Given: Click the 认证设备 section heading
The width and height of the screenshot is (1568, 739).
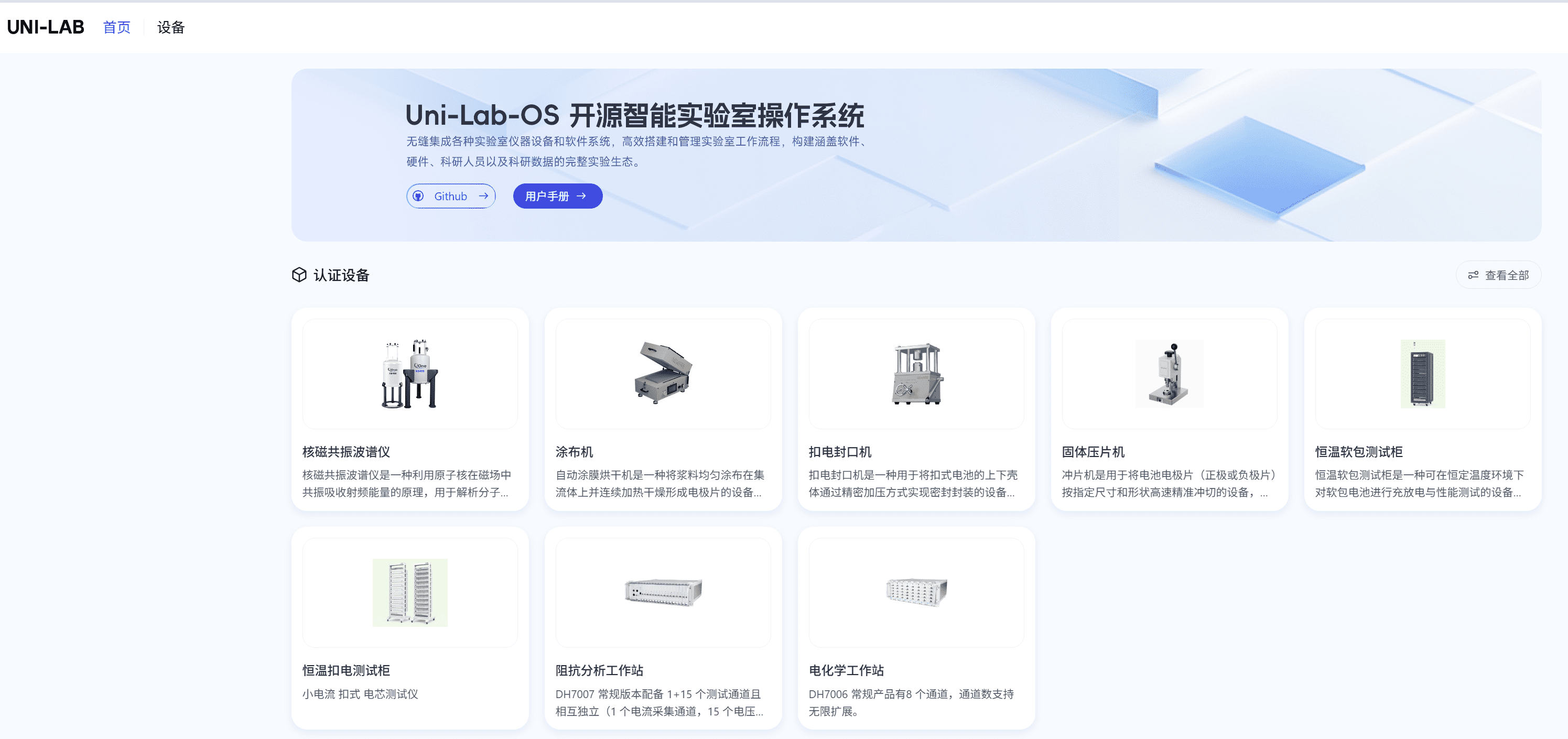Looking at the screenshot, I should point(341,275).
